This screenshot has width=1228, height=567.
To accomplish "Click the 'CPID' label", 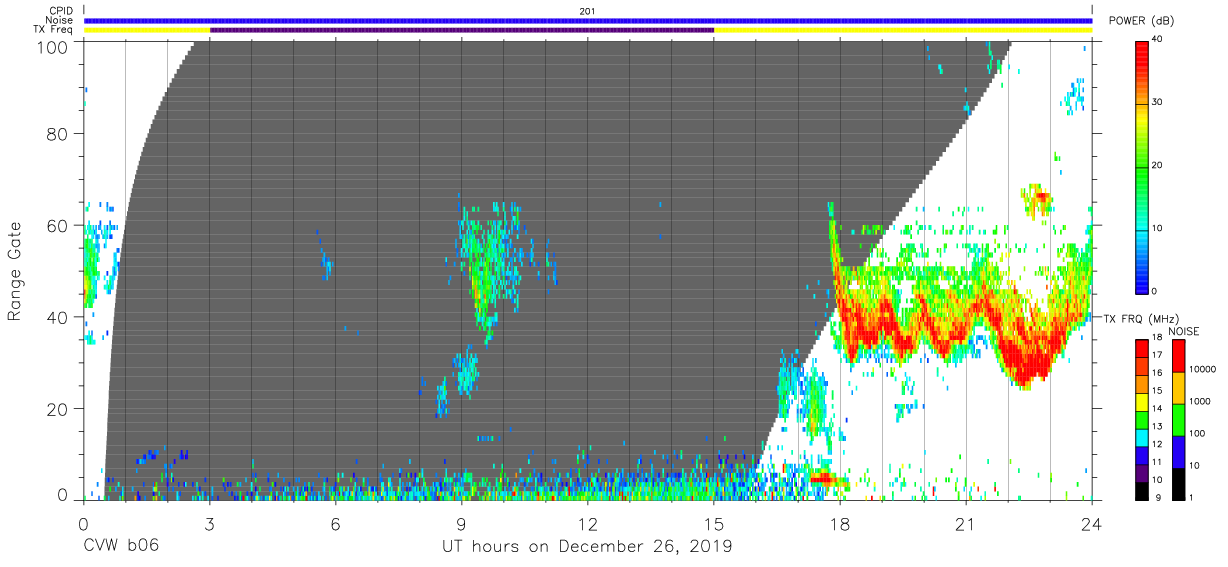I will (61, 11).
